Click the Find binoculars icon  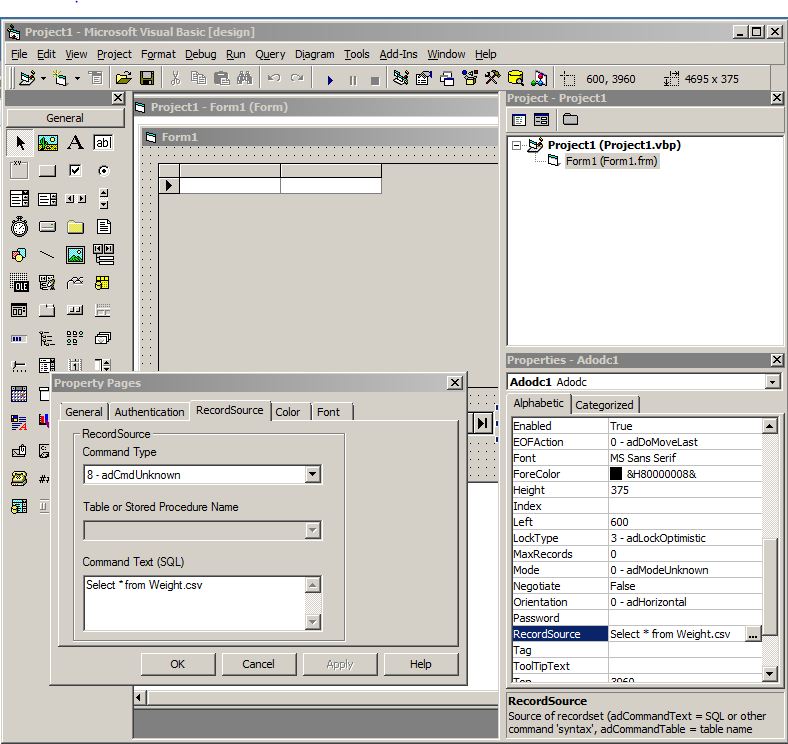click(x=245, y=78)
